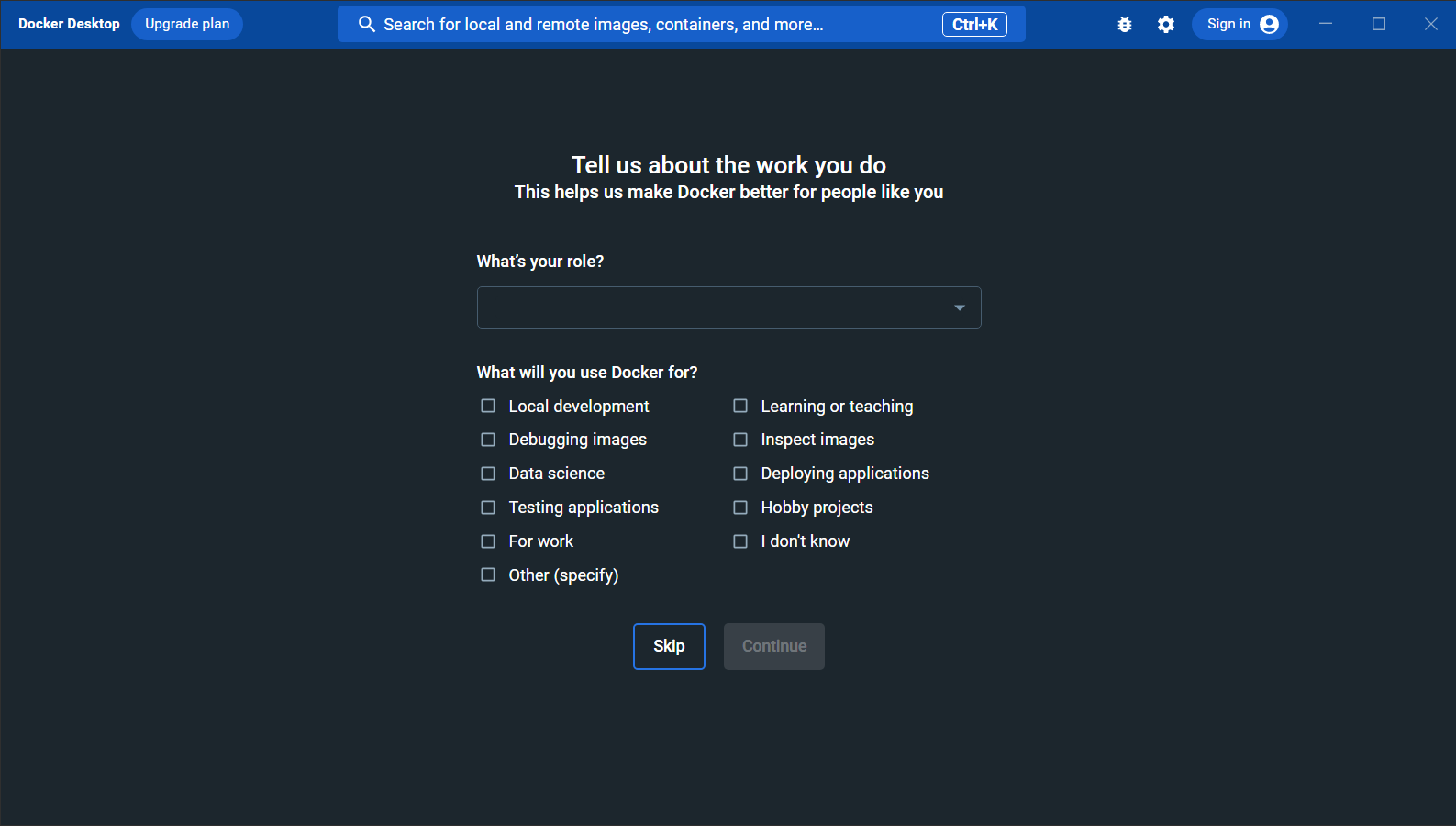Click the Skip button
The width and height of the screenshot is (1456, 826).
coord(669,646)
